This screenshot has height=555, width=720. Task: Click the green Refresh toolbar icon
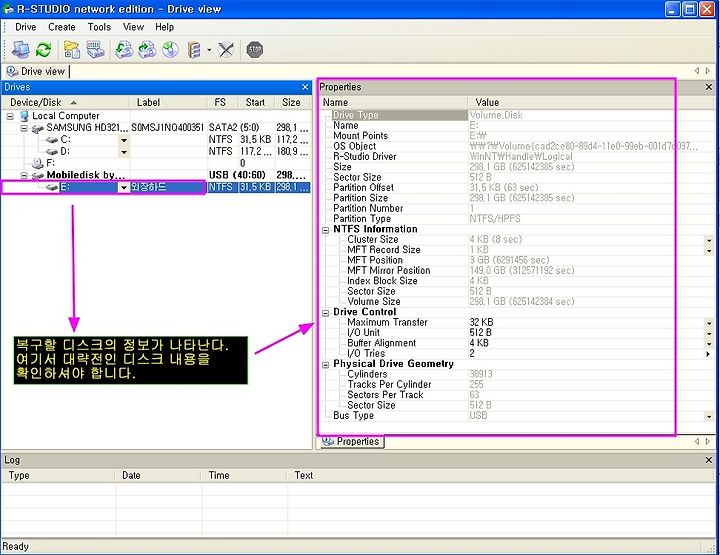pos(44,50)
